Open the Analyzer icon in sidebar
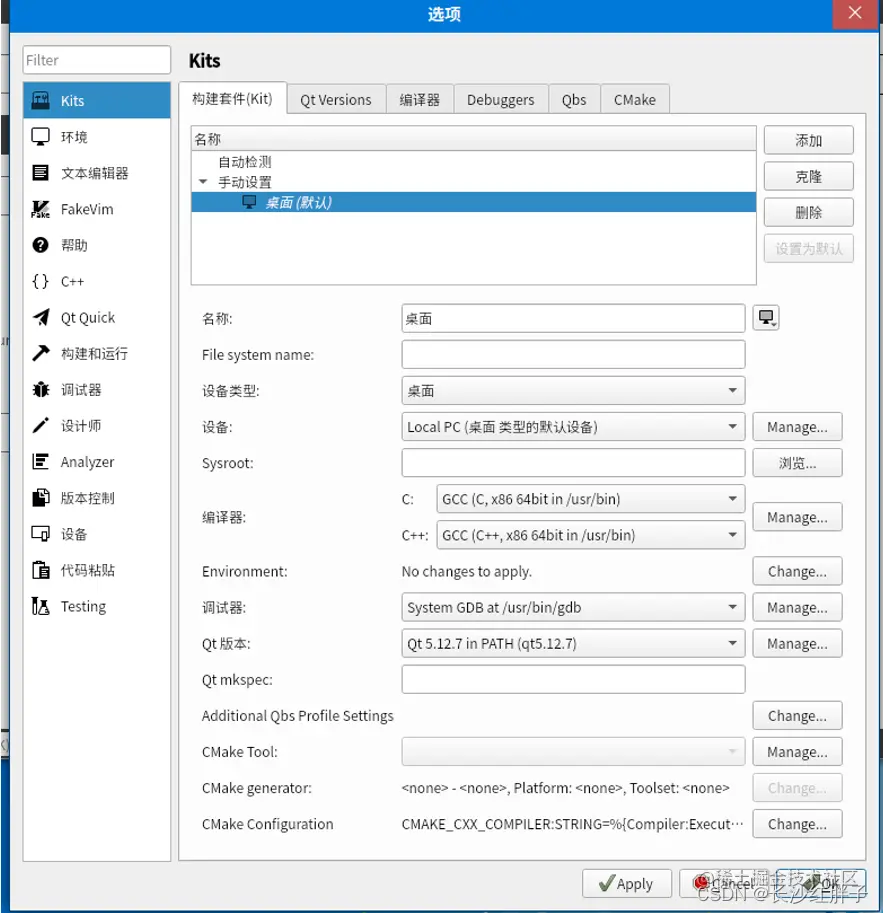883x913 pixels. pos(40,462)
